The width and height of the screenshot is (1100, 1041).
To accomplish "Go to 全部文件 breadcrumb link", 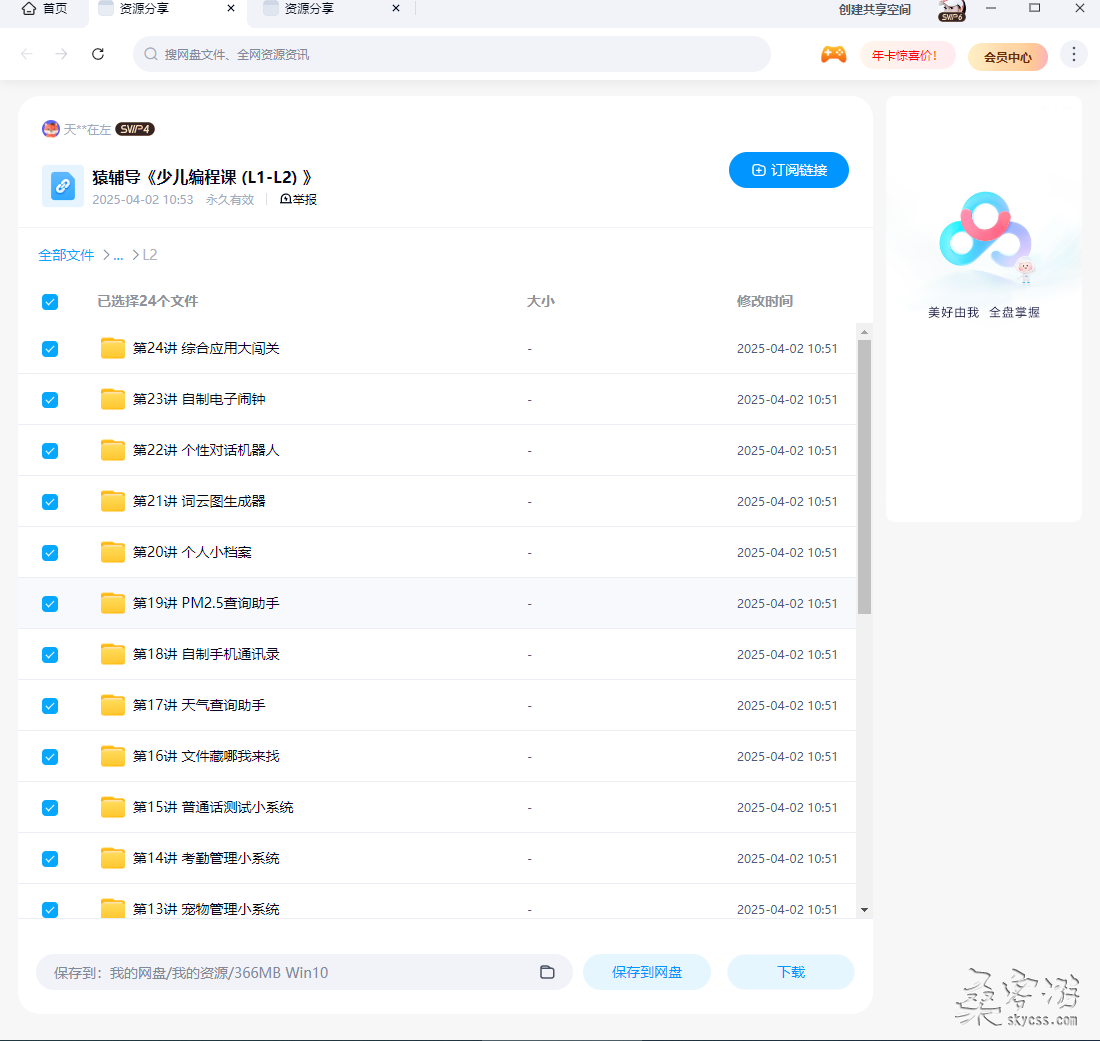I will point(66,255).
